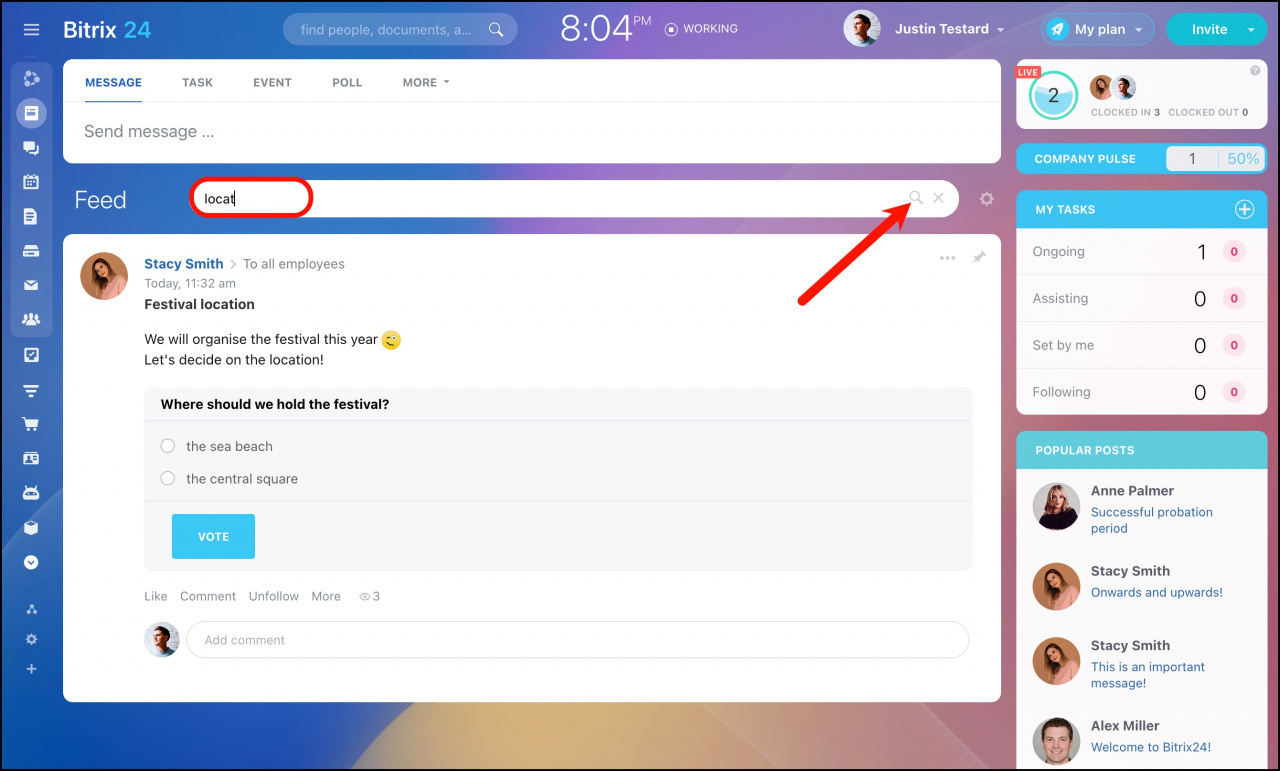Open Assisting tasks row
Image resolution: width=1280 pixels, height=771 pixels.
click(x=1142, y=298)
